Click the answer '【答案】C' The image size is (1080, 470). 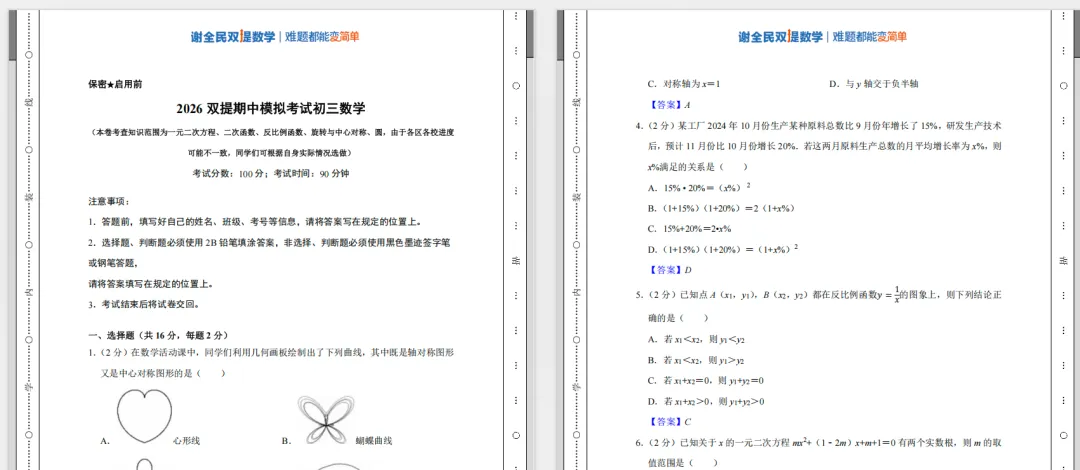coord(671,422)
